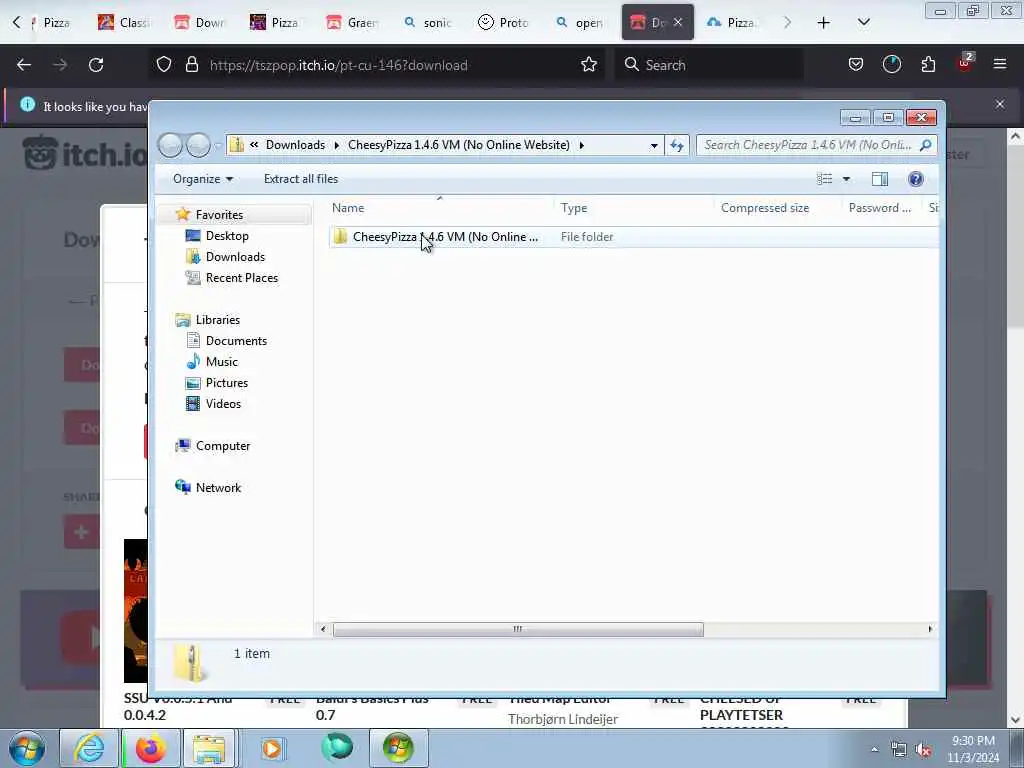
Task: Close the active Firefox tab
Action: click(x=678, y=22)
